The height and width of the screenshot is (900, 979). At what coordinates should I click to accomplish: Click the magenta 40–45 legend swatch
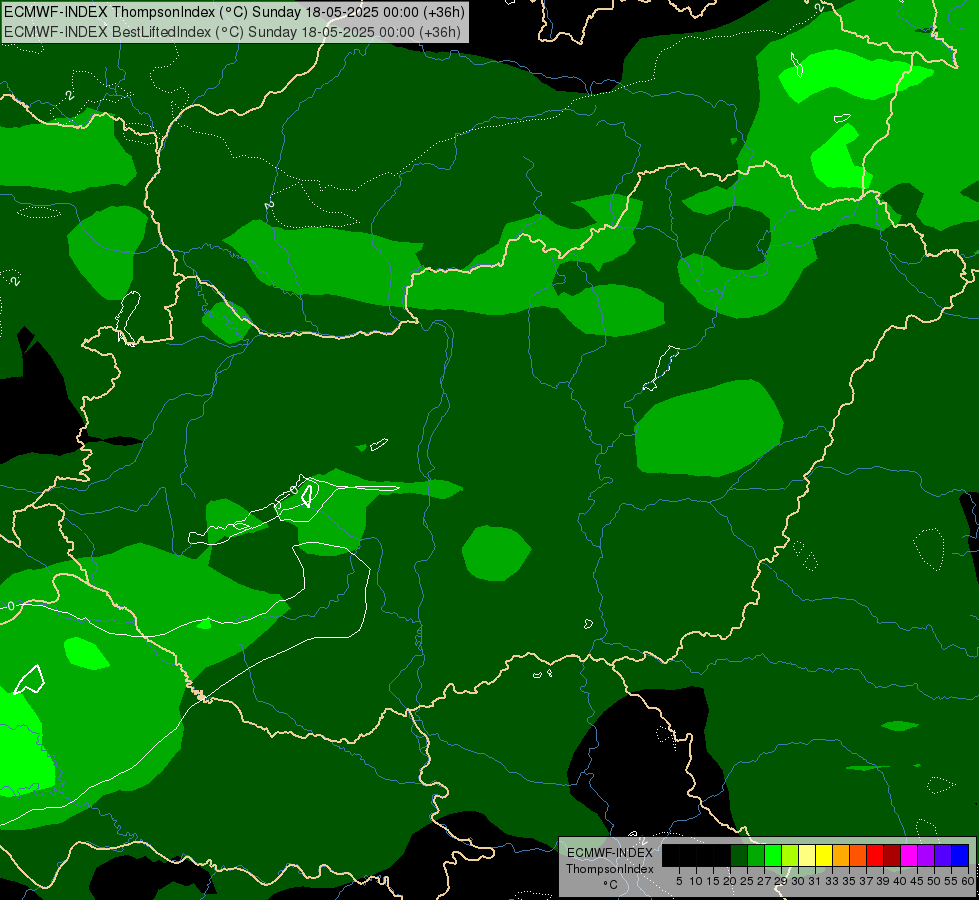[910, 855]
